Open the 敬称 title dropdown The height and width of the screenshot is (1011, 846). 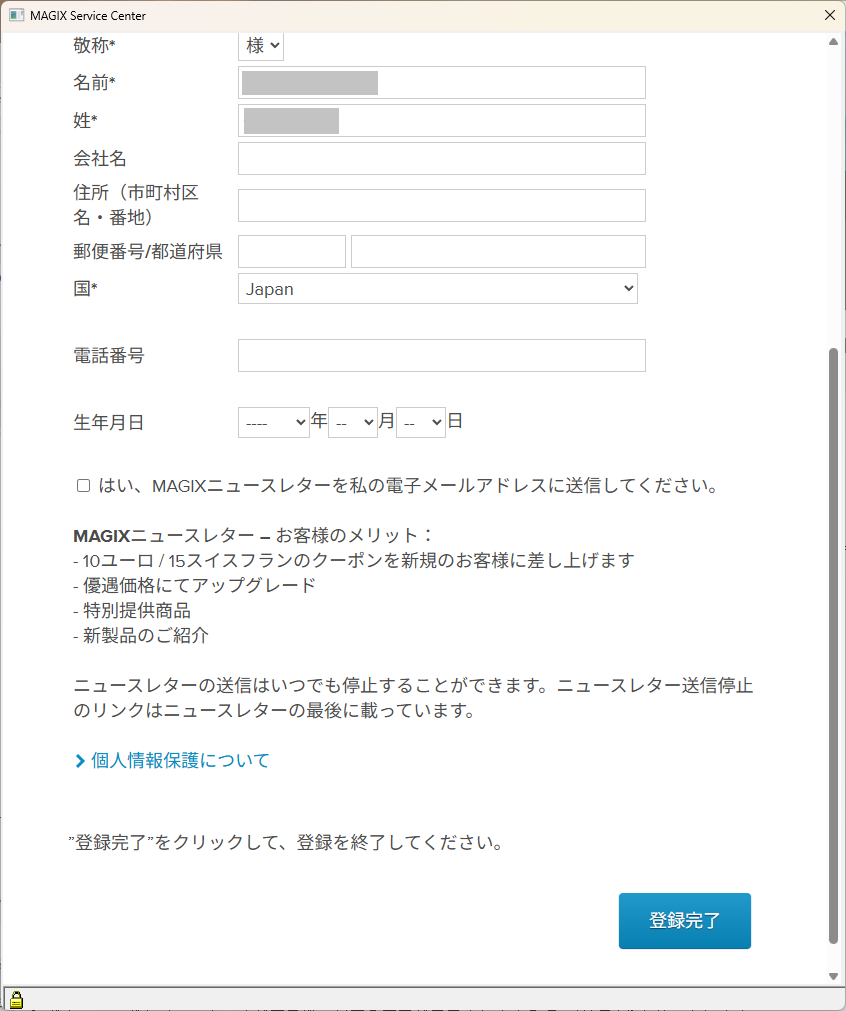[x=261, y=46]
